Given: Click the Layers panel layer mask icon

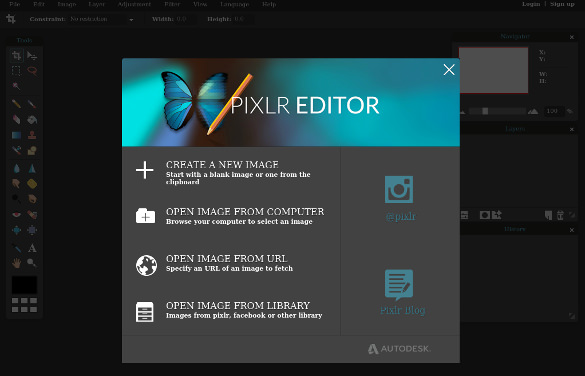Looking at the screenshot, I should tap(485, 215).
